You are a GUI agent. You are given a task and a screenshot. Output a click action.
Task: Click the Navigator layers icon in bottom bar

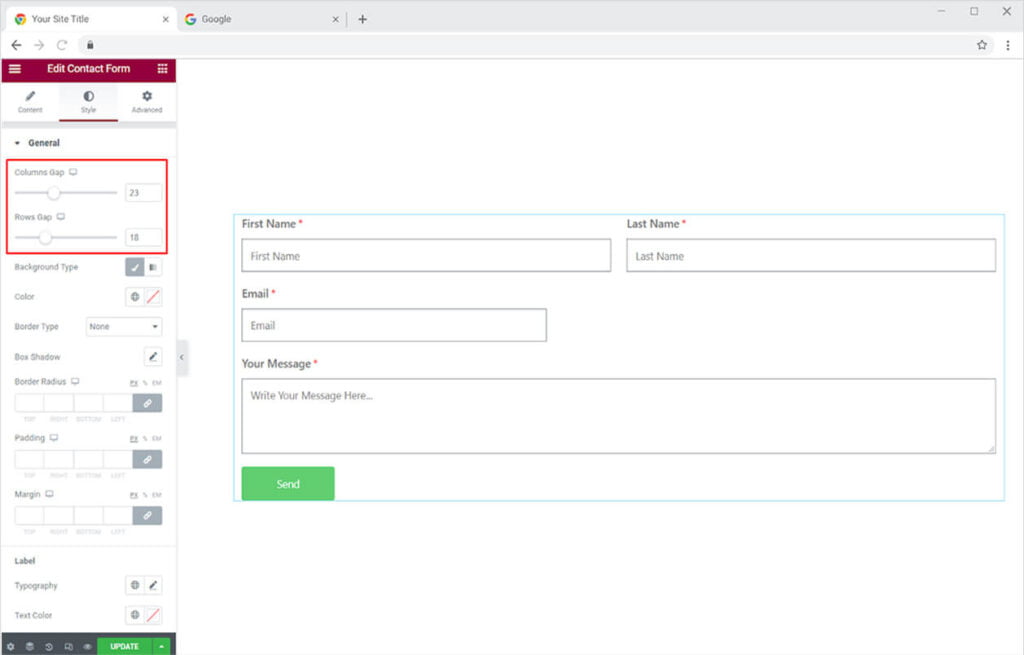point(30,647)
